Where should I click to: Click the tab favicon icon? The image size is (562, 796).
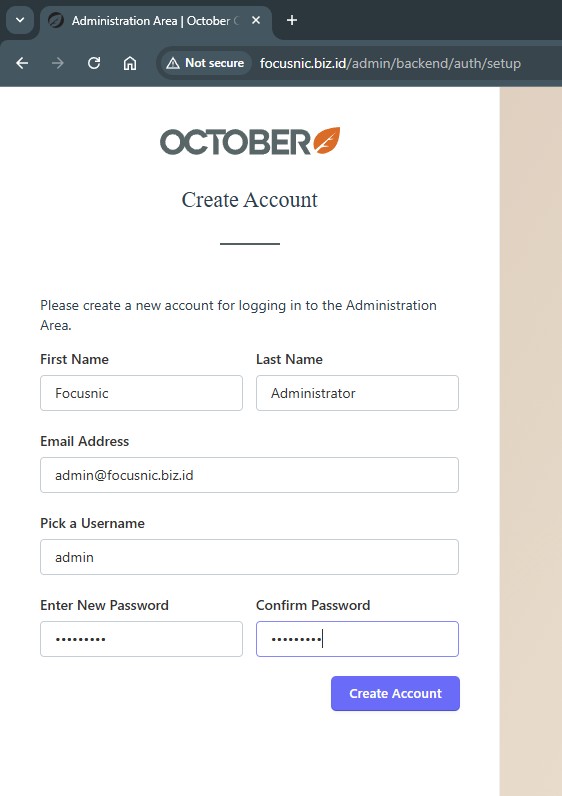click(x=56, y=21)
